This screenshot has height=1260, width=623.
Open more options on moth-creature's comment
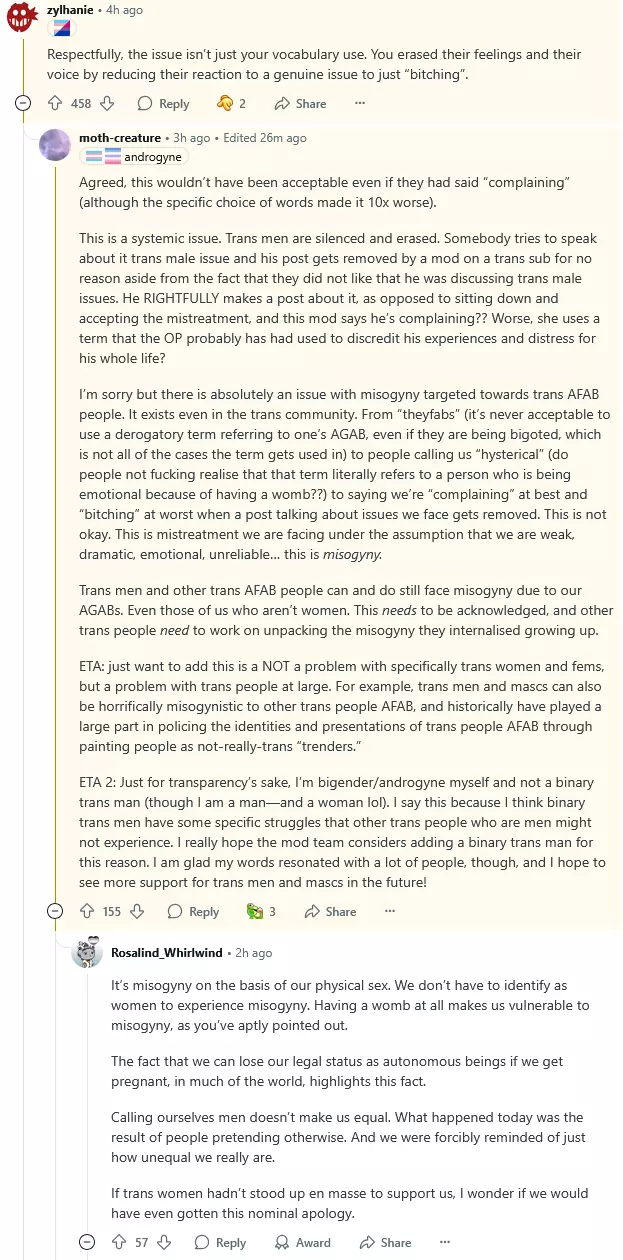point(390,911)
